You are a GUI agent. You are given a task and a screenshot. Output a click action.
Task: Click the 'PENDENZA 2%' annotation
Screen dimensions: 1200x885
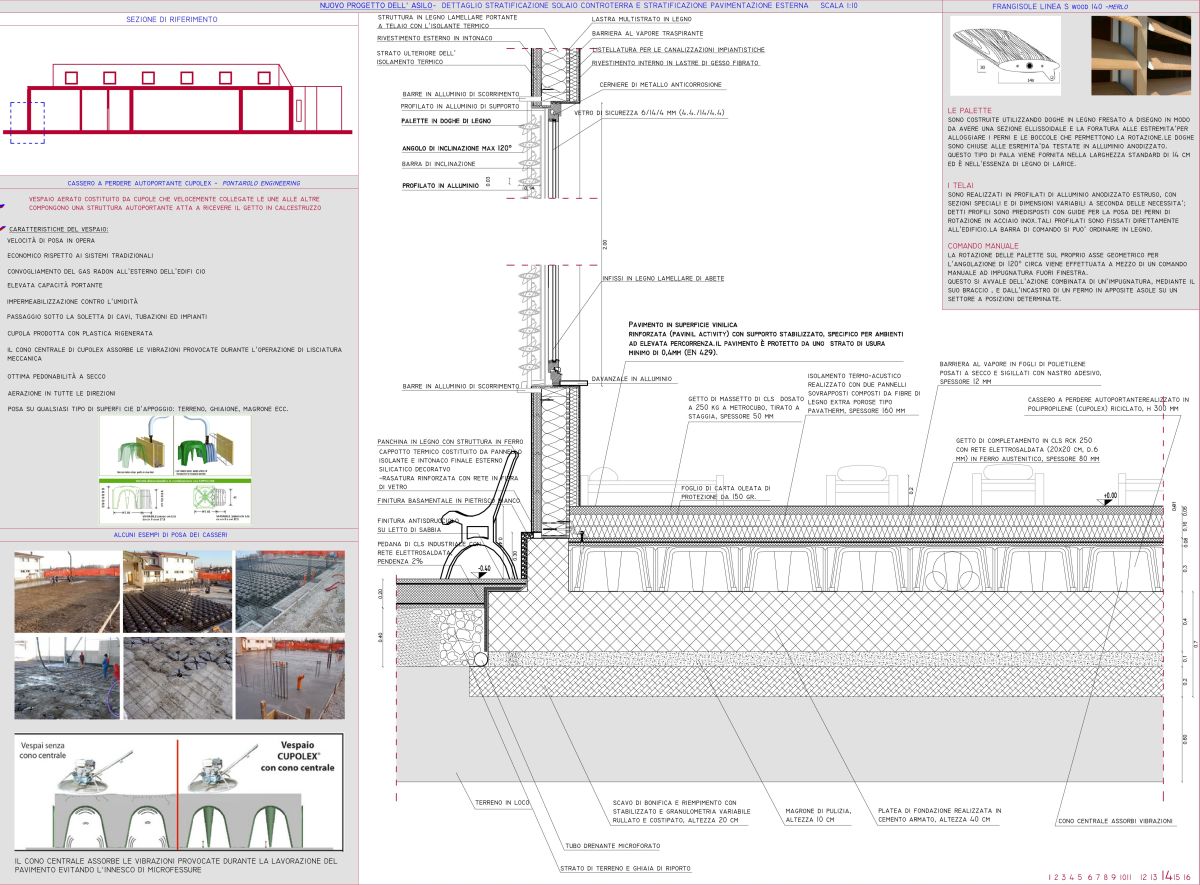[399, 563]
